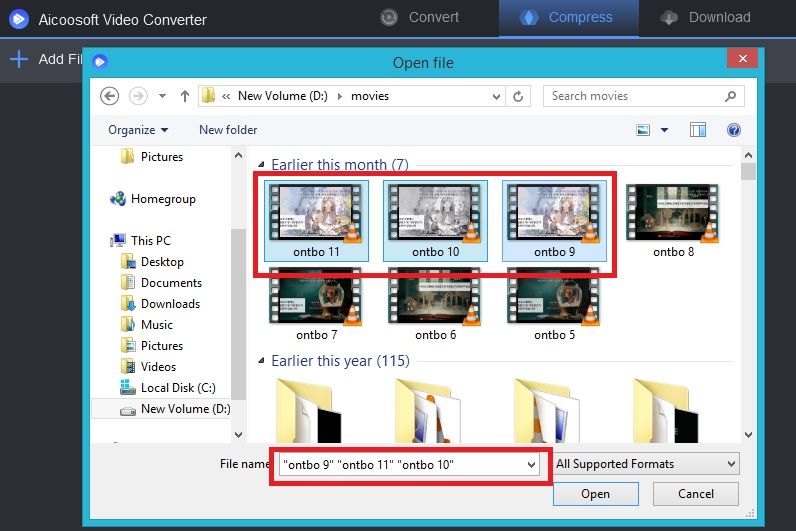The width and height of the screenshot is (796, 531).
Task: Click the Open button
Action: 595,494
